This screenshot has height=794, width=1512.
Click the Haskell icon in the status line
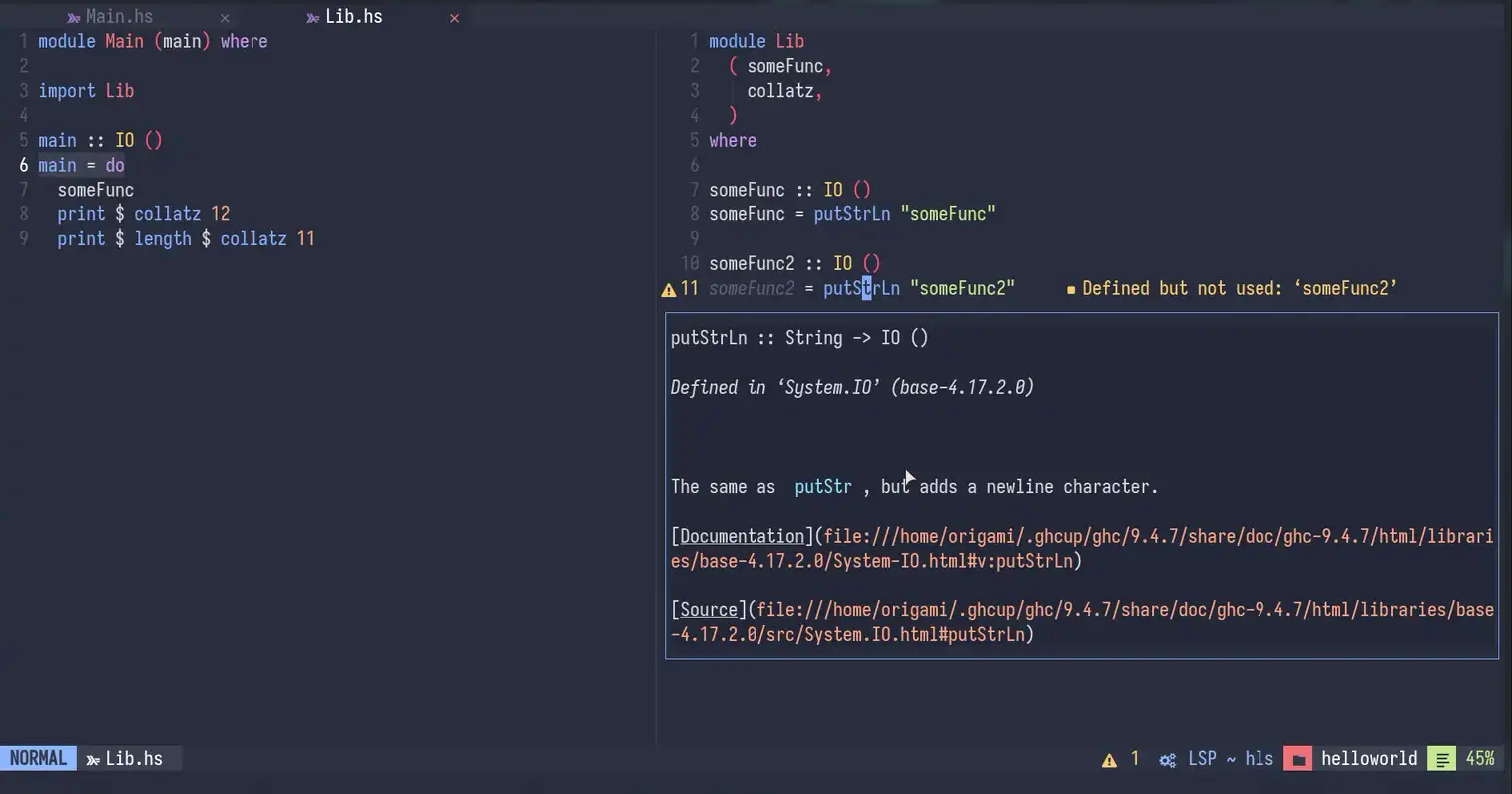(93, 760)
